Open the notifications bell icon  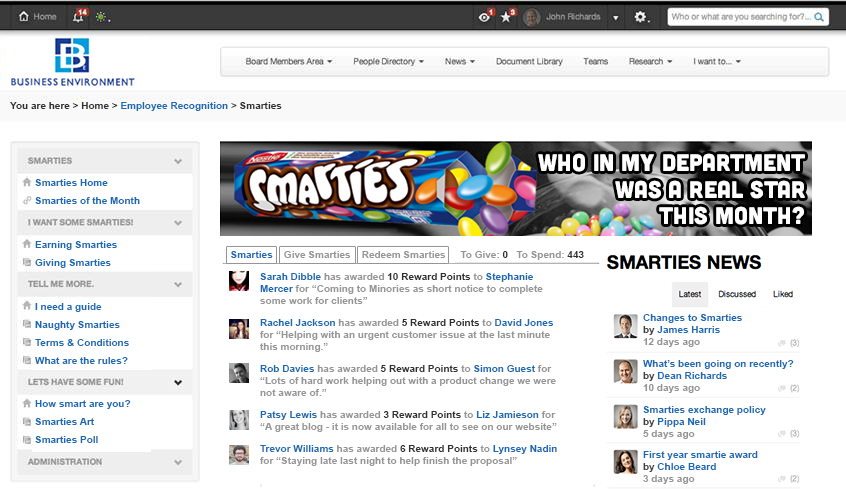(79, 16)
